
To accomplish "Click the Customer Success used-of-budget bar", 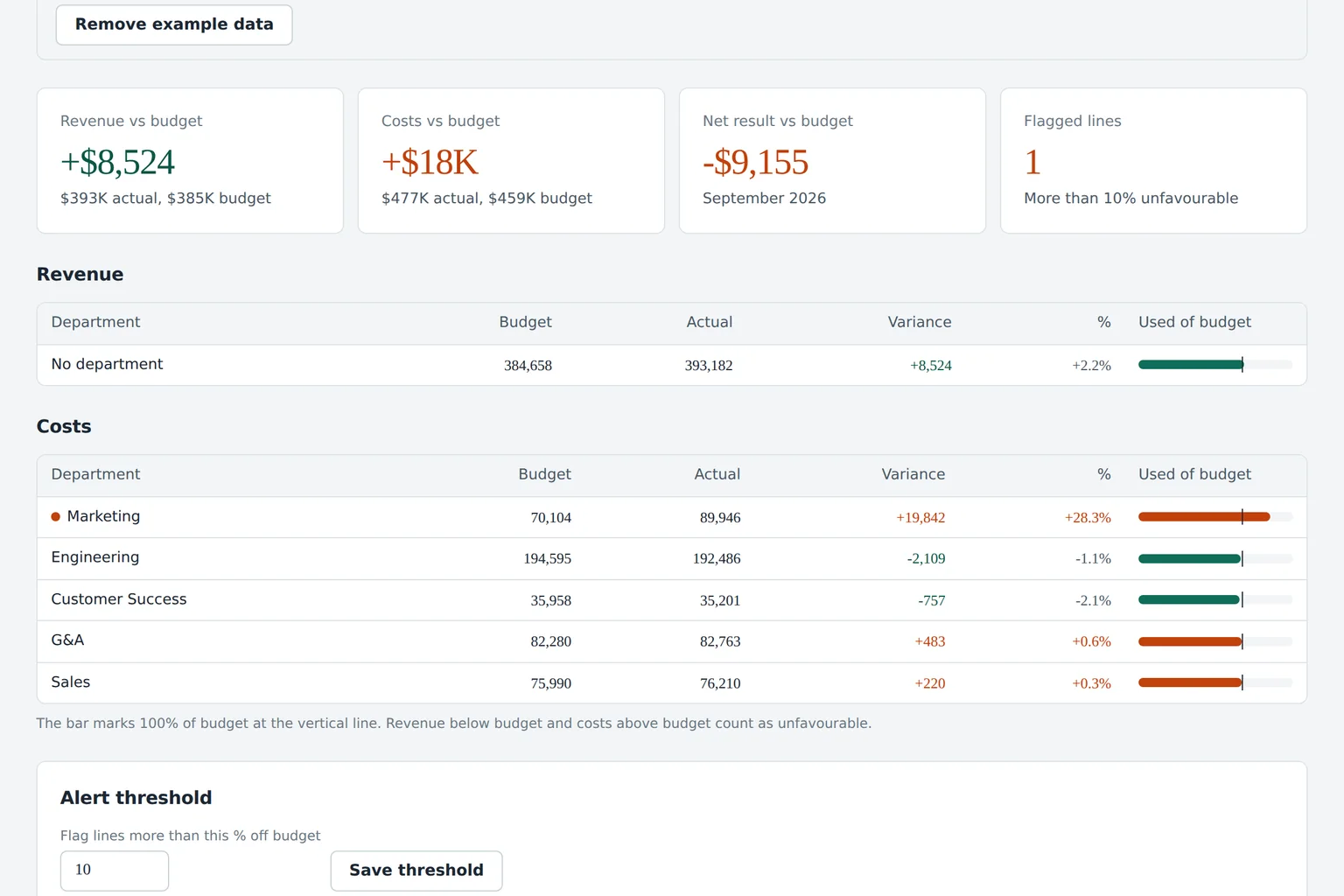I will tap(1215, 600).
